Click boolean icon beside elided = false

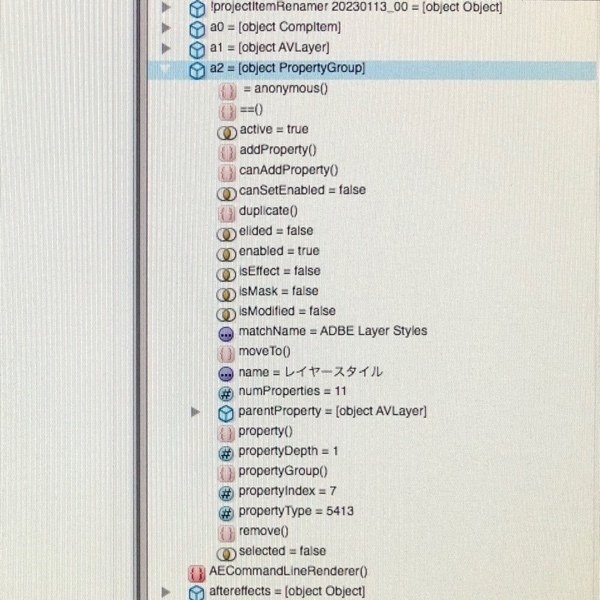click(227, 234)
